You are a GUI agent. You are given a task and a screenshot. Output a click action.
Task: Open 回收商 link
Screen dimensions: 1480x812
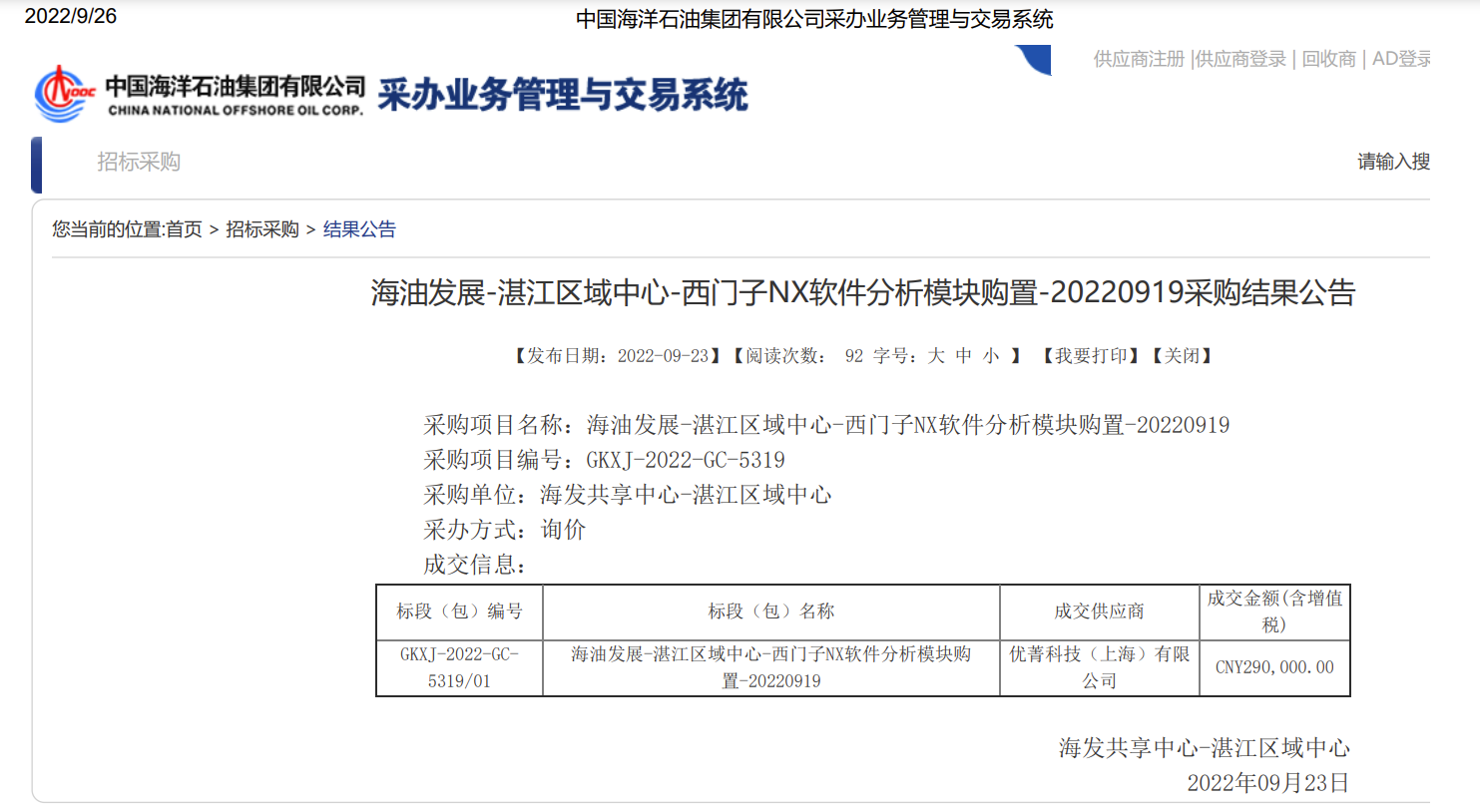(x=1329, y=59)
